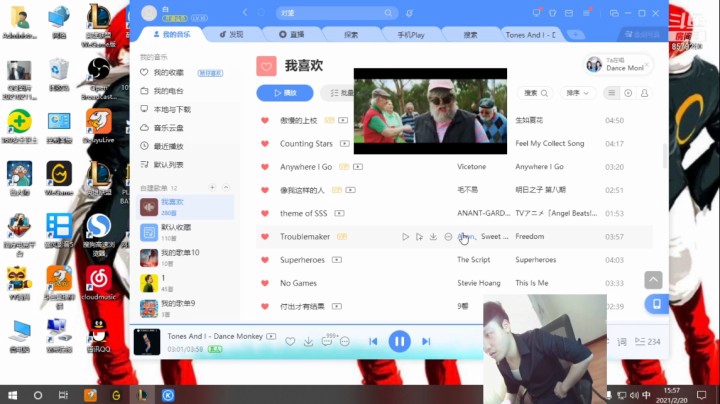Pause playback with the center pause button
720x404 pixels.
click(399, 342)
